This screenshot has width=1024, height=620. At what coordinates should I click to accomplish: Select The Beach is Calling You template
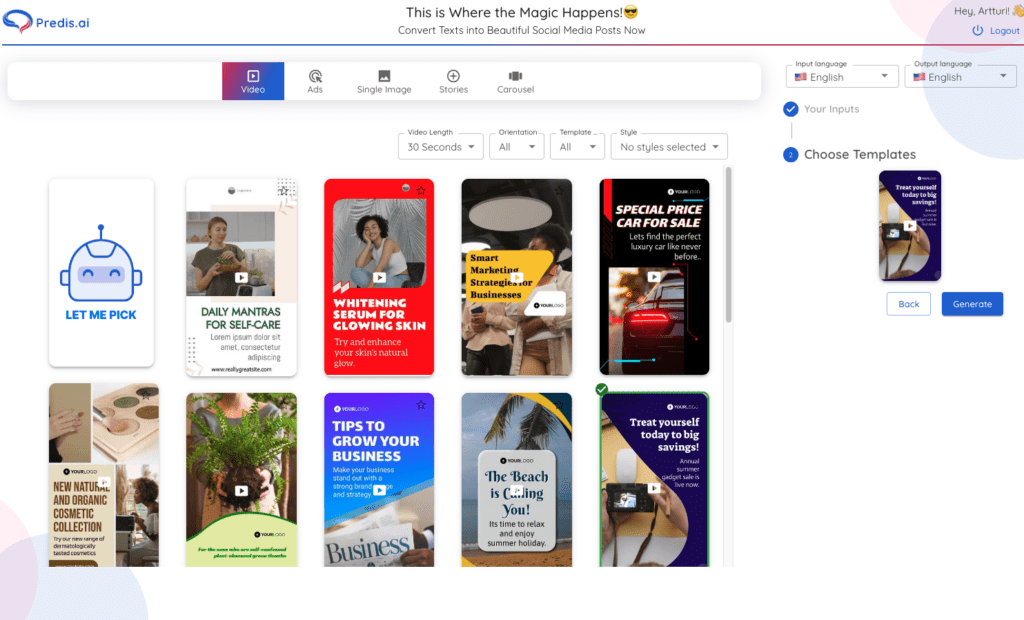point(517,480)
